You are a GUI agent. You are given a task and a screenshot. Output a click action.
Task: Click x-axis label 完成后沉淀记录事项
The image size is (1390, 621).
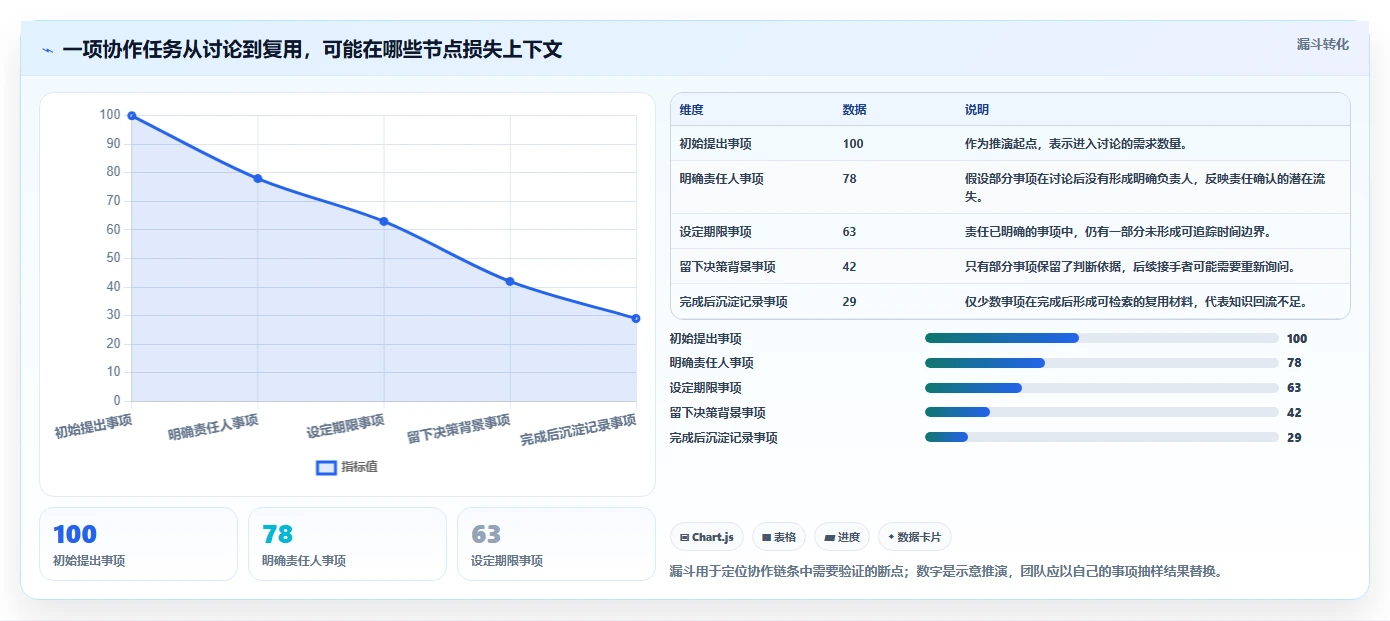[x=579, y=430]
